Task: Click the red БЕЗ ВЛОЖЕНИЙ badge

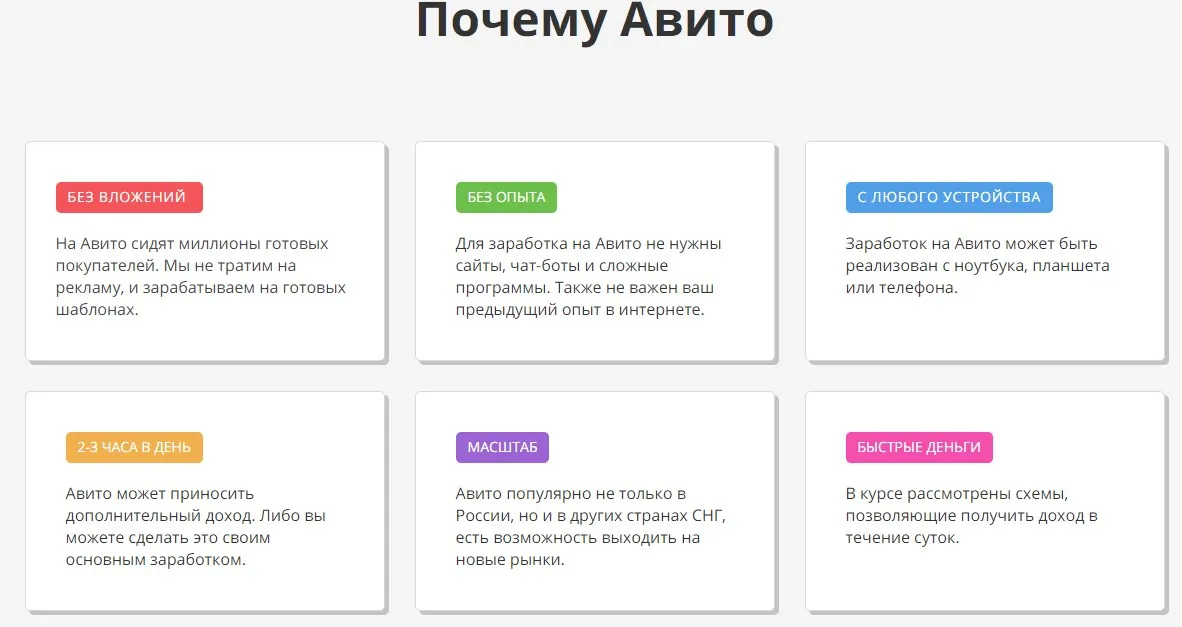Action: pyautogui.click(x=129, y=197)
